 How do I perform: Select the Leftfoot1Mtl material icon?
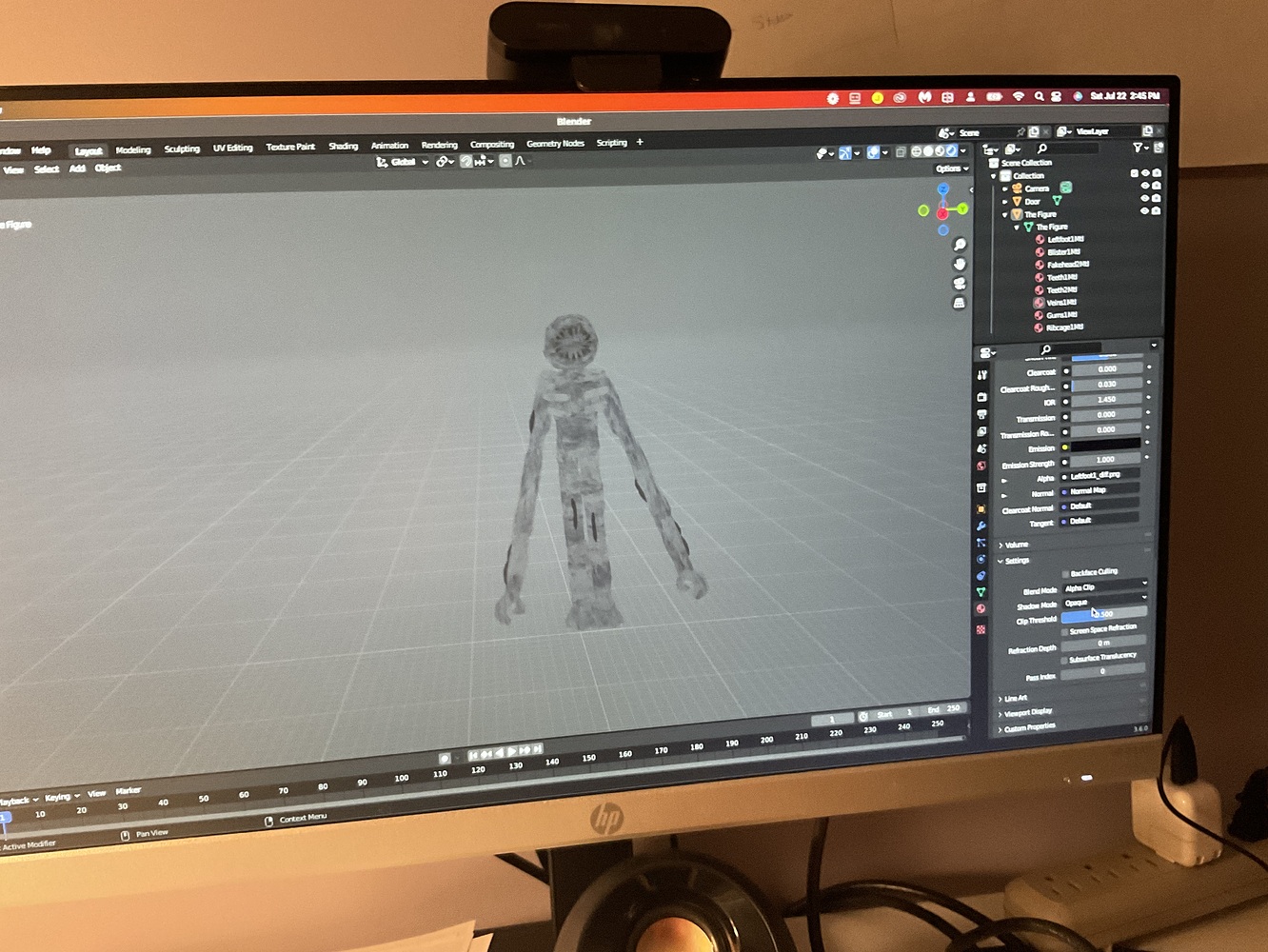click(x=1040, y=239)
